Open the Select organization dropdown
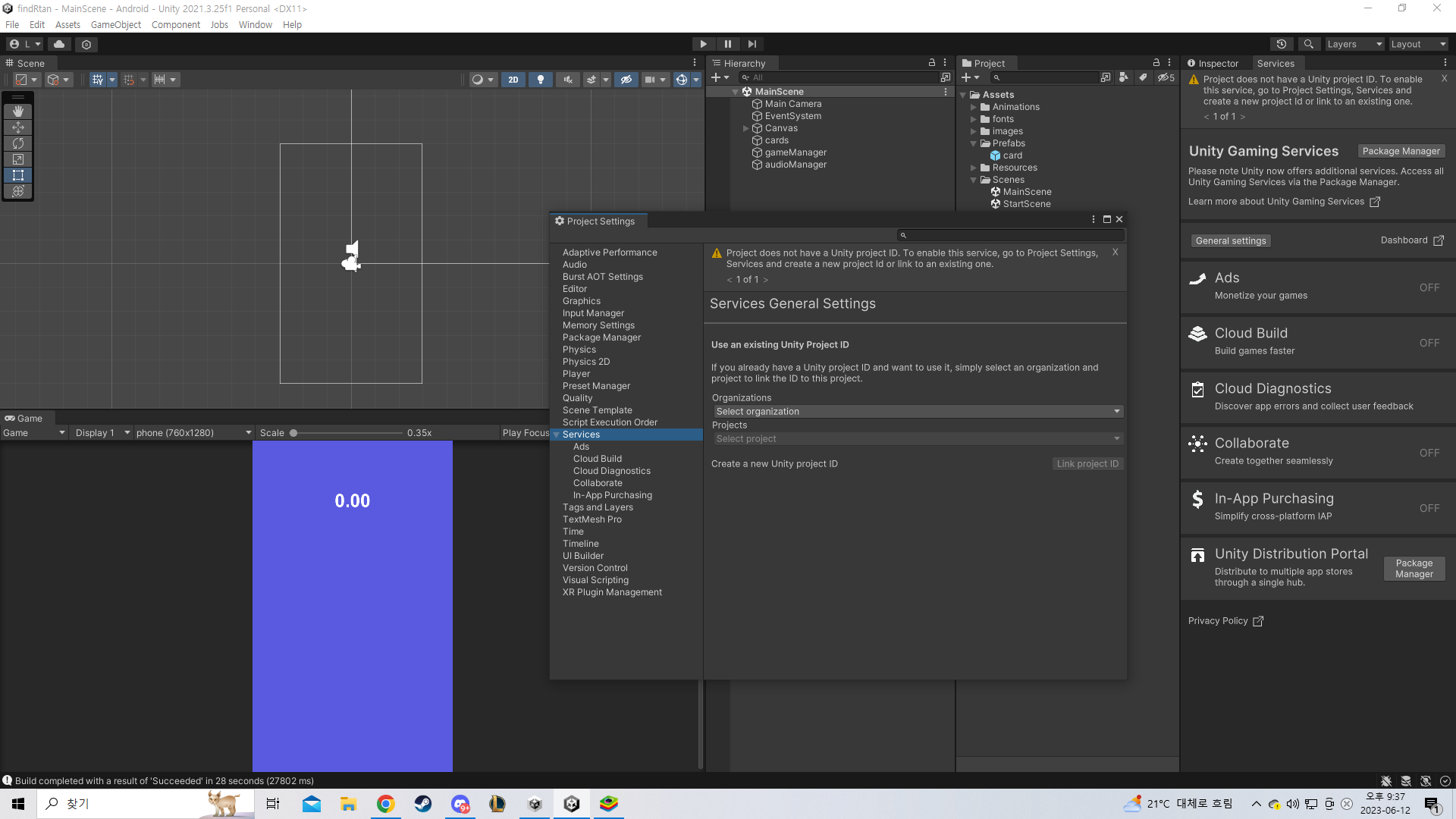The height and width of the screenshot is (819, 1456). point(918,412)
